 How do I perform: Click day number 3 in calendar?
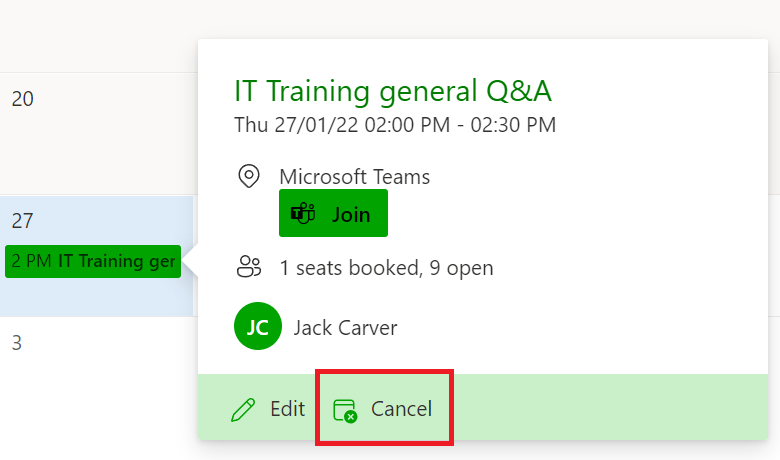pos(17,343)
